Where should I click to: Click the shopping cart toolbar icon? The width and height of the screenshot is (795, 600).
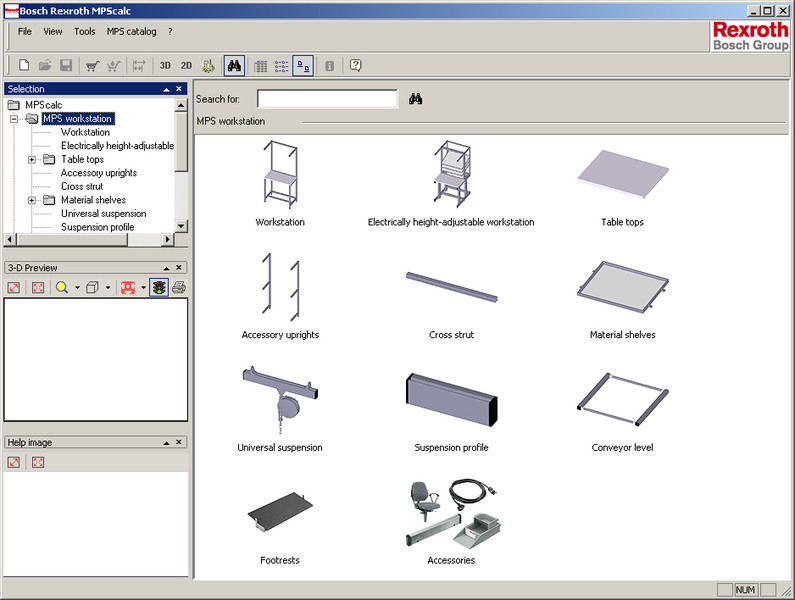point(92,66)
